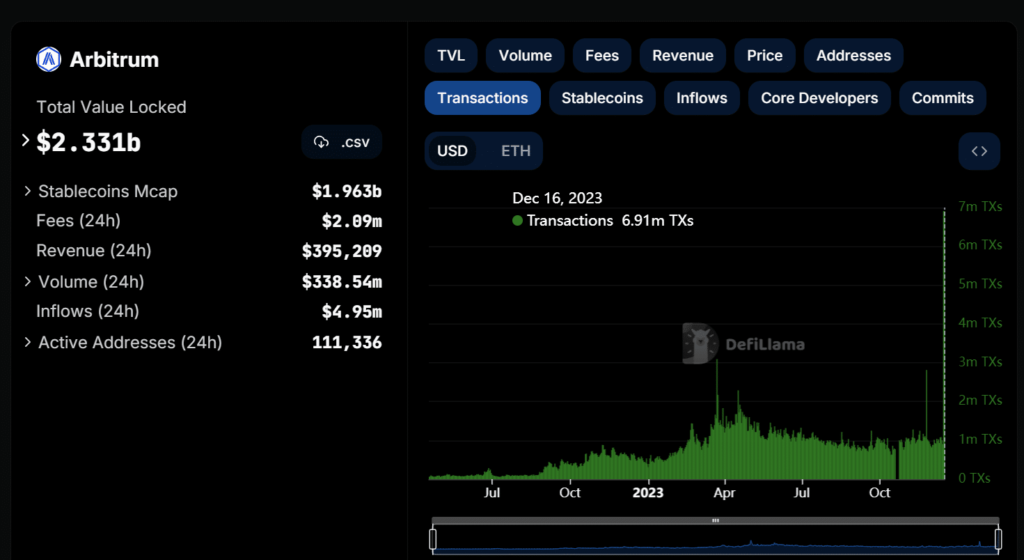Show Addresses on the chart
The height and width of the screenshot is (560, 1024).
point(853,56)
